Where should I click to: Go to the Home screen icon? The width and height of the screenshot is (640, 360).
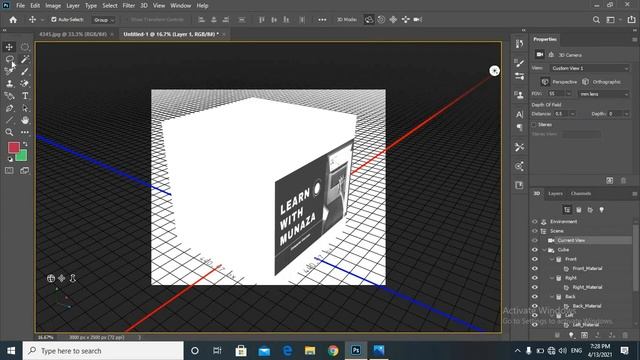click(13, 20)
